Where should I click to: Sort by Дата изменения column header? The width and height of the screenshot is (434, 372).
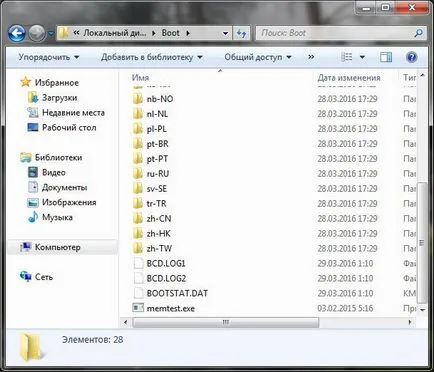tap(349, 77)
